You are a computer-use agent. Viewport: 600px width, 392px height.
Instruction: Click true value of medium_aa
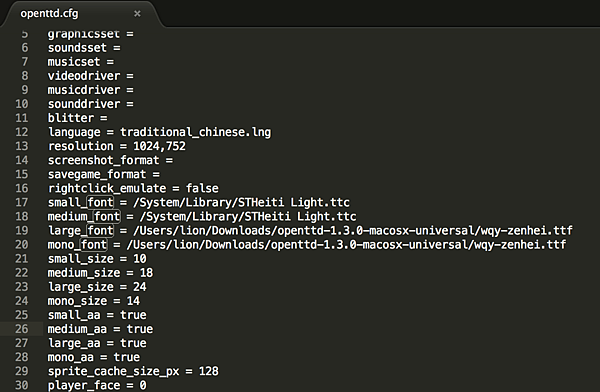click(x=140, y=329)
